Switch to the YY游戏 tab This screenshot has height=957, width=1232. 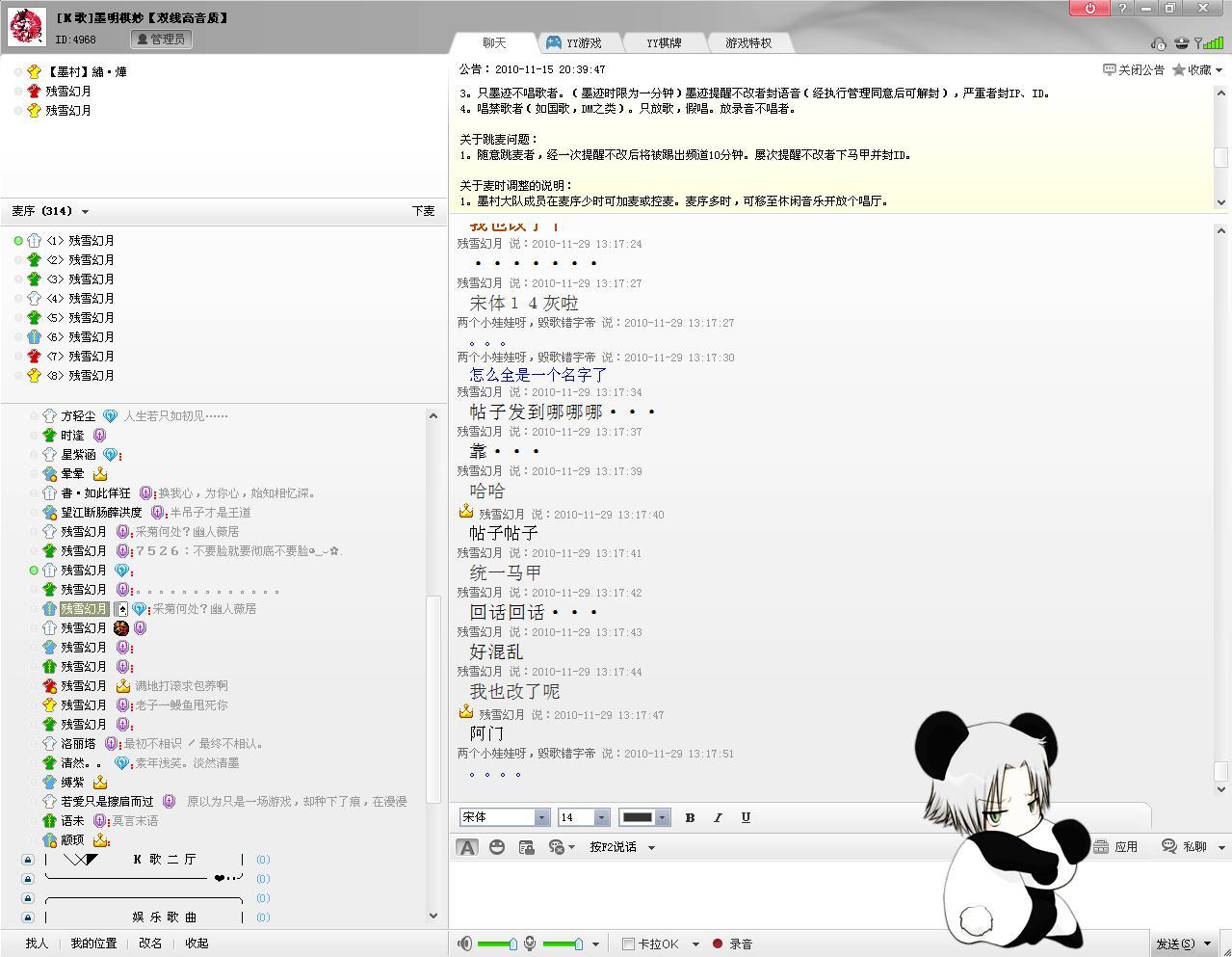(574, 42)
